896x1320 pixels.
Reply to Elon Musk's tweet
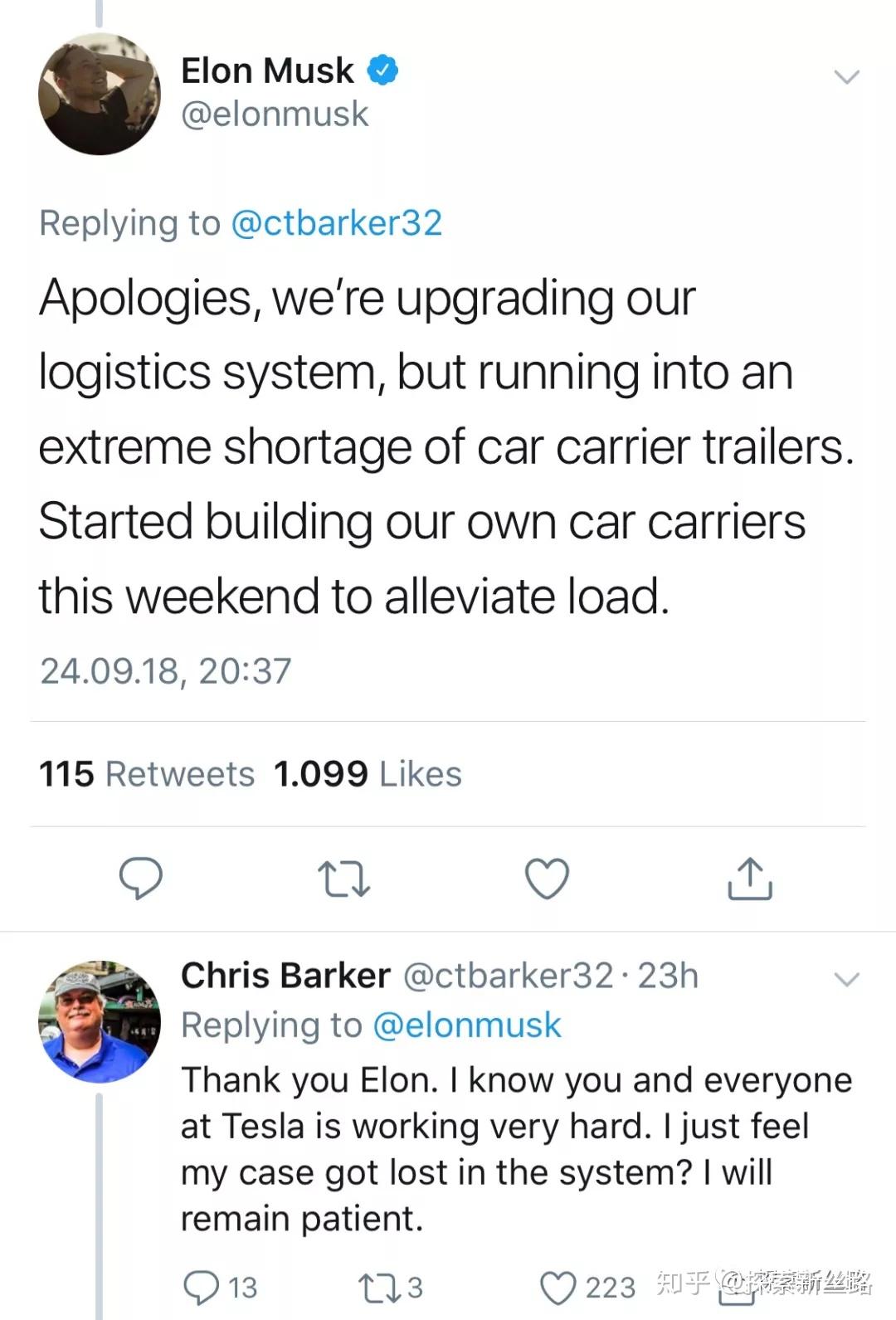(141, 878)
